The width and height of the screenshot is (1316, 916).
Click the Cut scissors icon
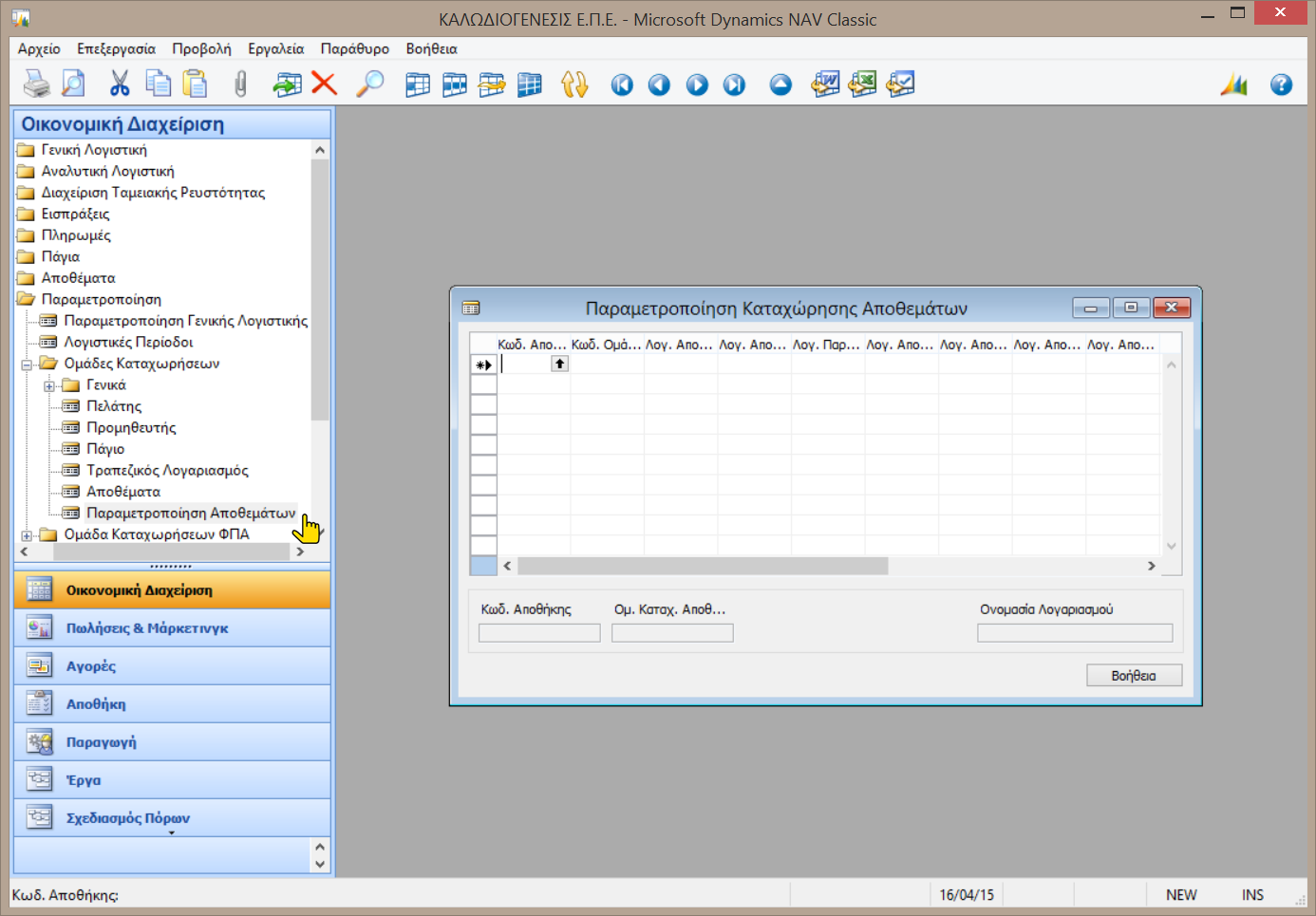pyautogui.click(x=120, y=84)
